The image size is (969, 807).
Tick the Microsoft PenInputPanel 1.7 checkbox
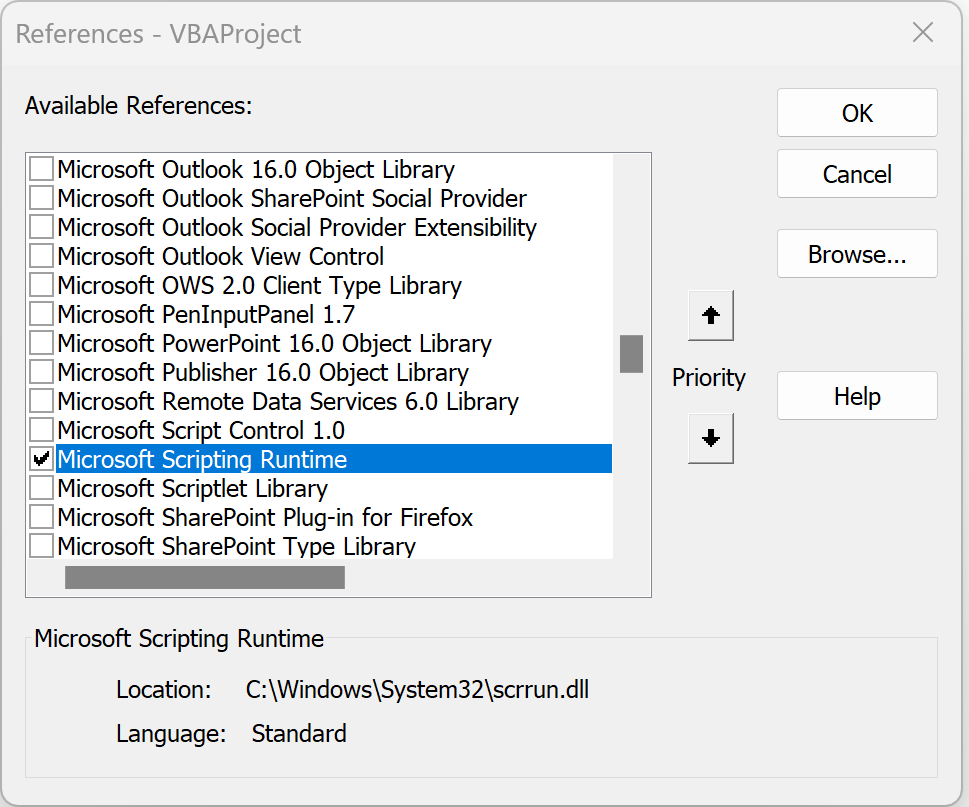41,314
